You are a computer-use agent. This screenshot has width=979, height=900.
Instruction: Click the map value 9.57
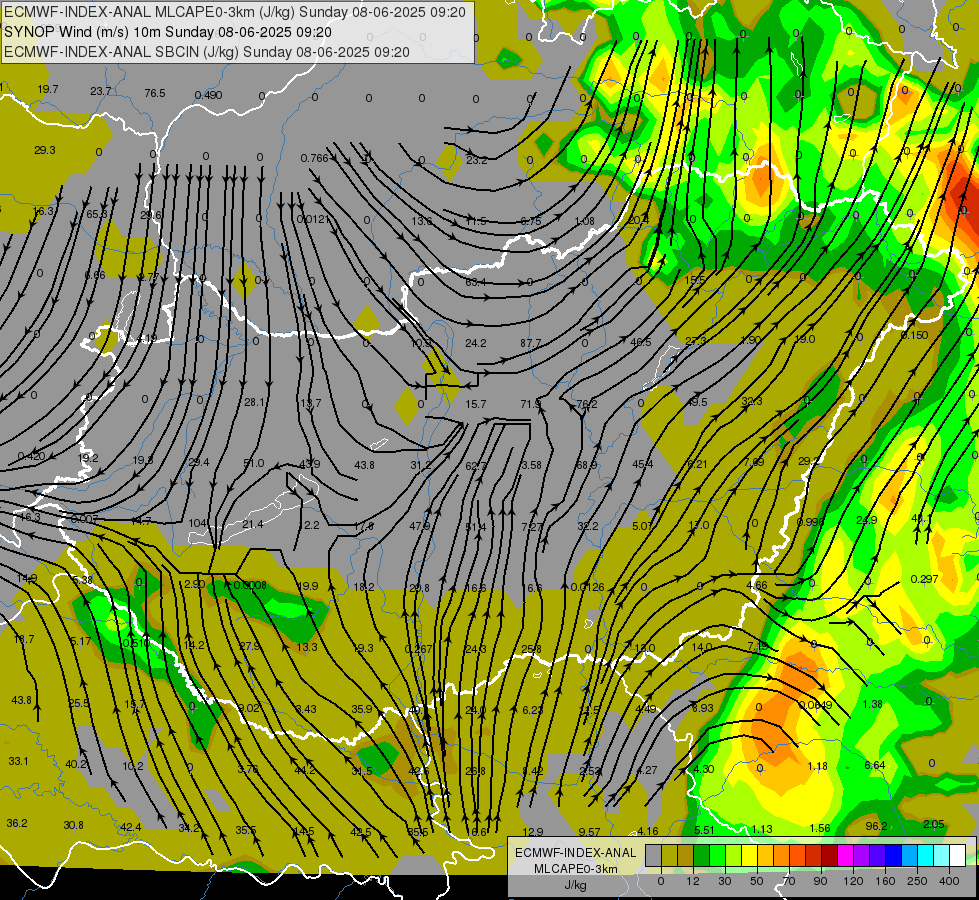tap(589, 831)
